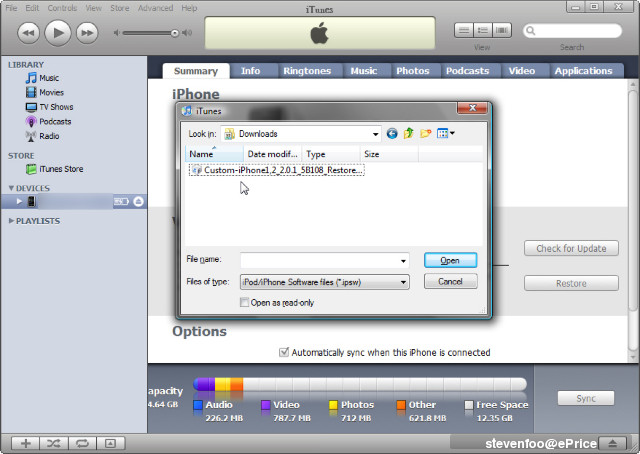Switch to grouped album view icon
Image resolution: width=640 pixels, height=454 pixels.
click(x=482, y=30)
